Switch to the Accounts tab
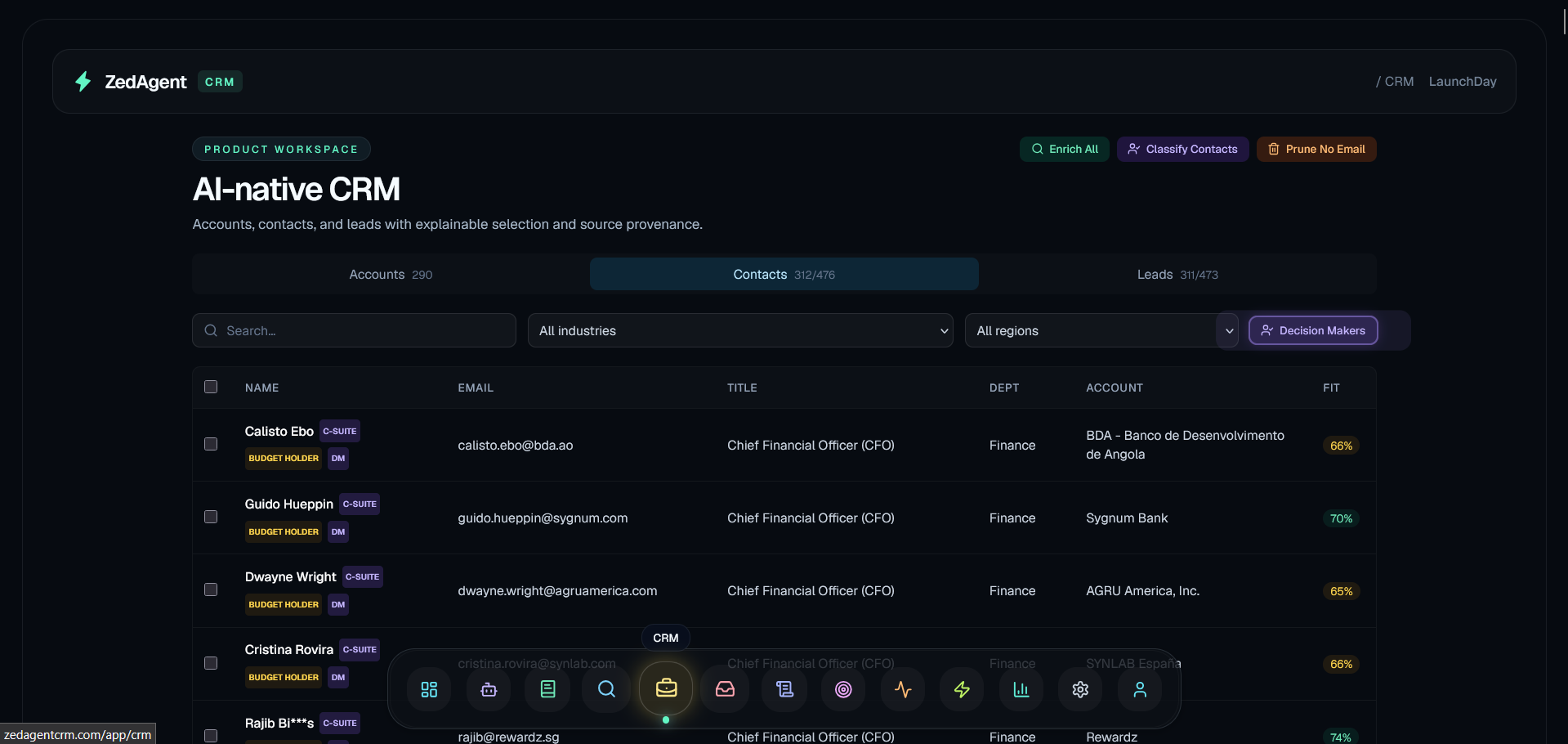 [x=390, y=274]
